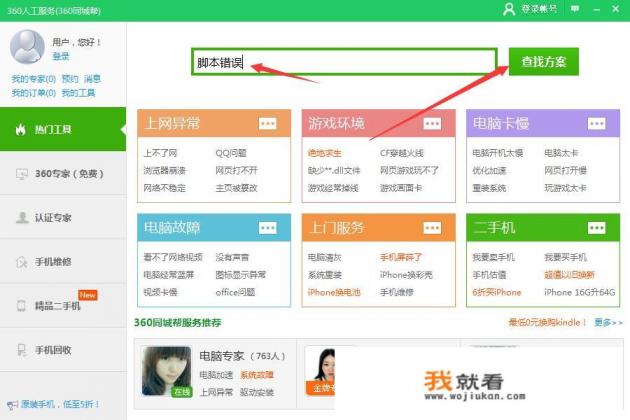Select 看不了网络视频 entry
Viewport: 630px width, 420px height.
[x=173, y=257]
